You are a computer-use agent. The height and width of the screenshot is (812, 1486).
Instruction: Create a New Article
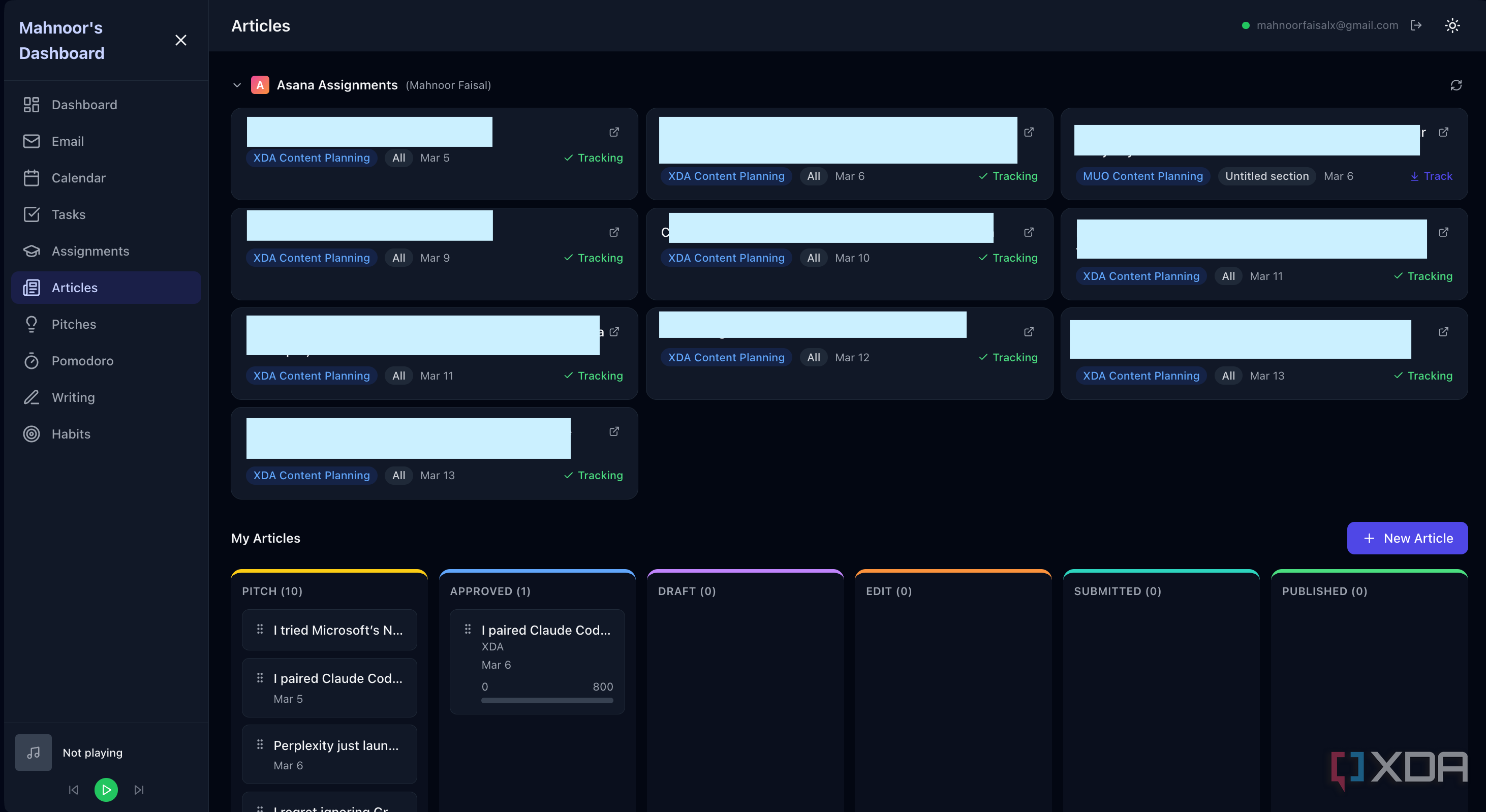1407,538
